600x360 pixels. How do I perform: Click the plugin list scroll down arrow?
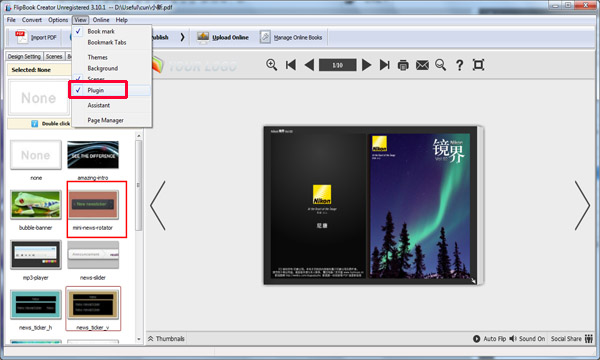[x=139, y=339]
